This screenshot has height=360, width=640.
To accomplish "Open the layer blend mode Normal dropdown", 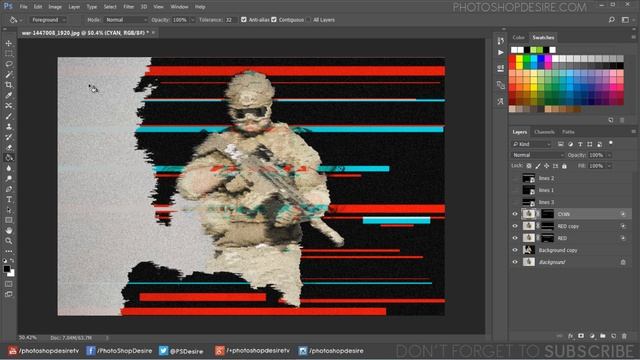I will pyautogui.click(x=538, y=155).
